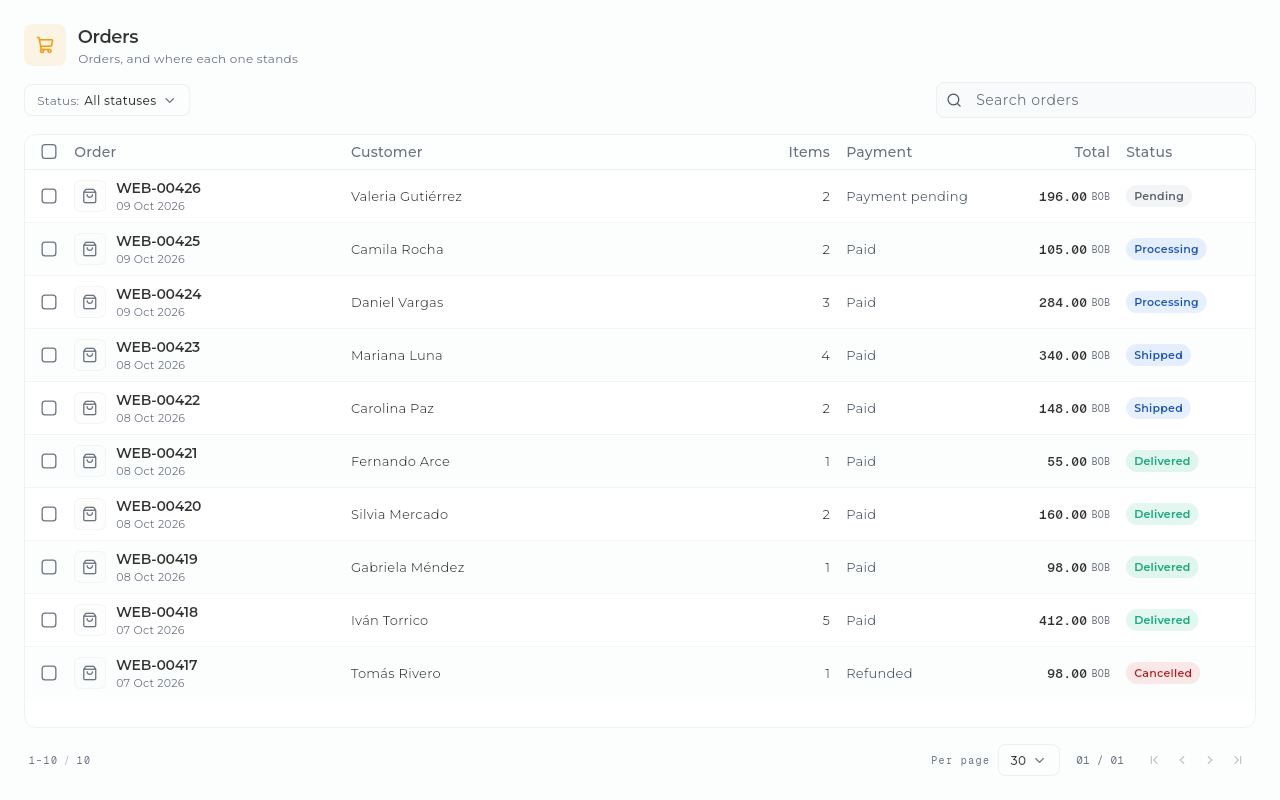1280x800 pixels.
Task: Click customer Silvia Mercado
Action: (x=399, y=514)
